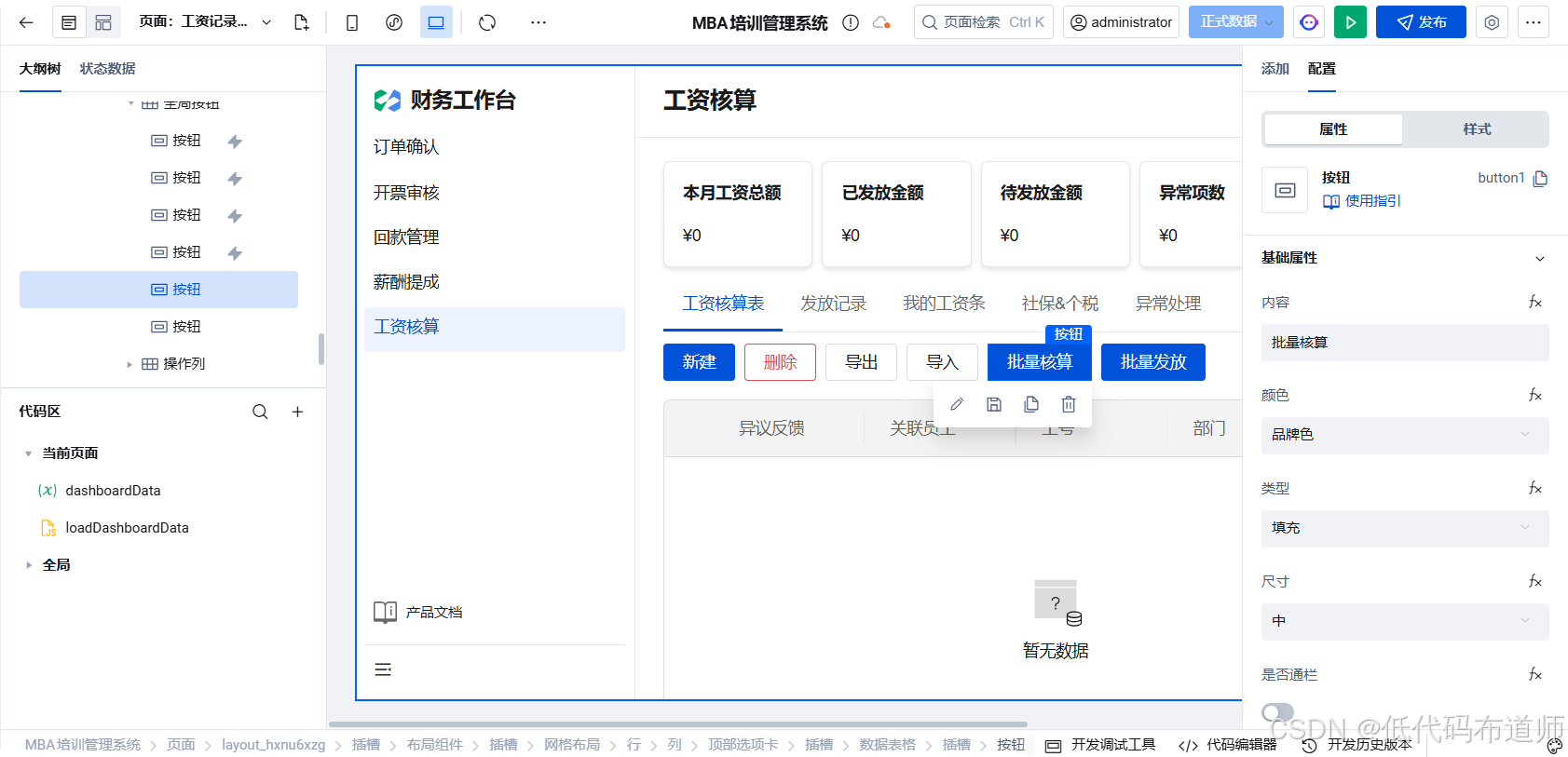
Task: Click the hamburger collapse icon in canvas sidebar
Action: point(383,669)
